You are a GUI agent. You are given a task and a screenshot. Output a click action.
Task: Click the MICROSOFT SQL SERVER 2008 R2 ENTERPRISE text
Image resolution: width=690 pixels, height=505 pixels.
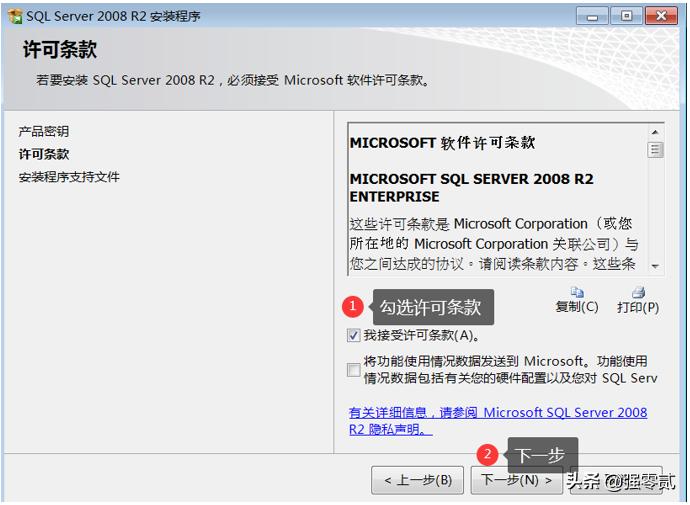click(471, 187)
